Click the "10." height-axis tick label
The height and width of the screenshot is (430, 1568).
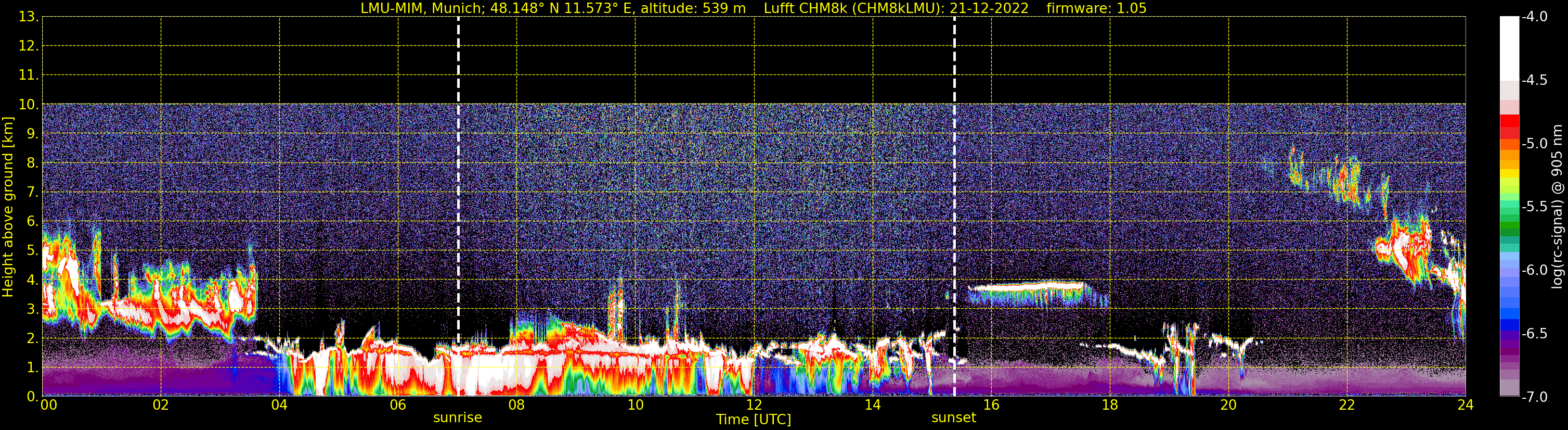point(29,105)
